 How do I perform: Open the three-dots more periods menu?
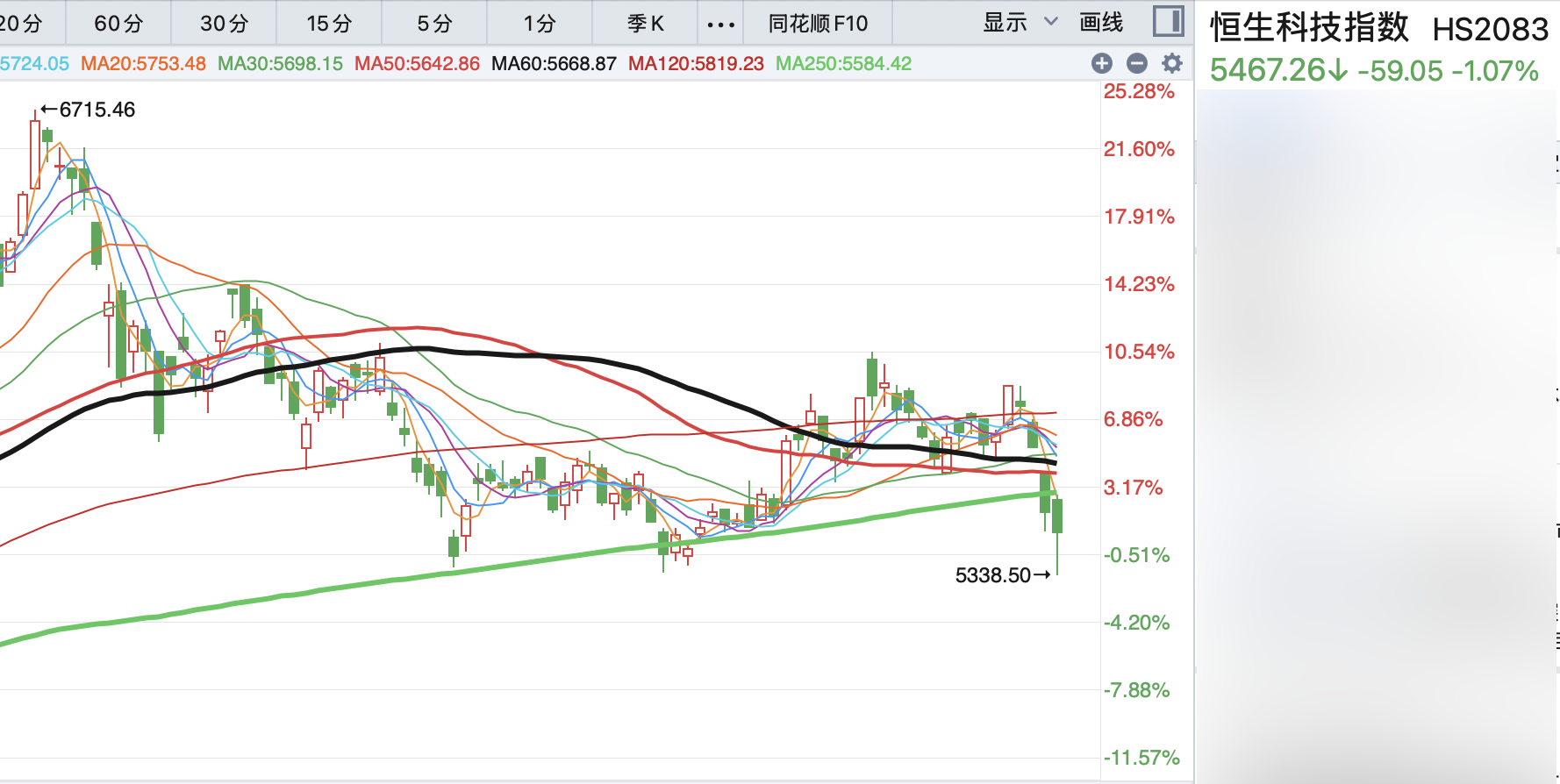coord(720,24)
